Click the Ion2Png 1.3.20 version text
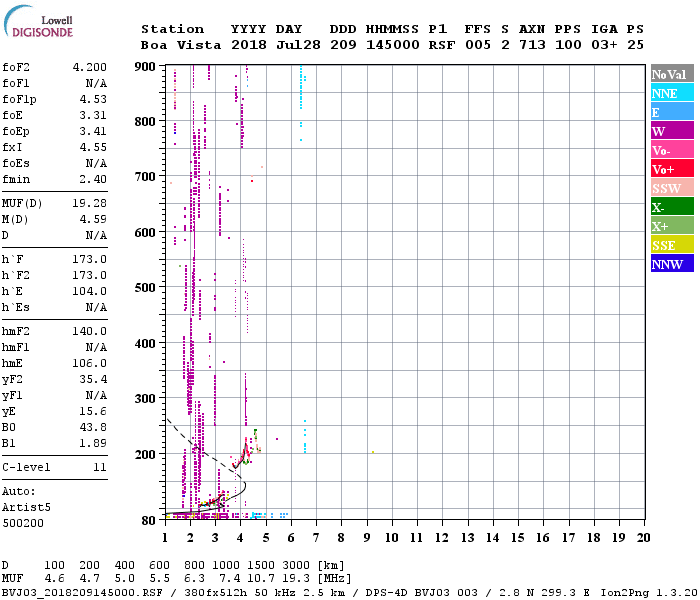 click(649, 593)
